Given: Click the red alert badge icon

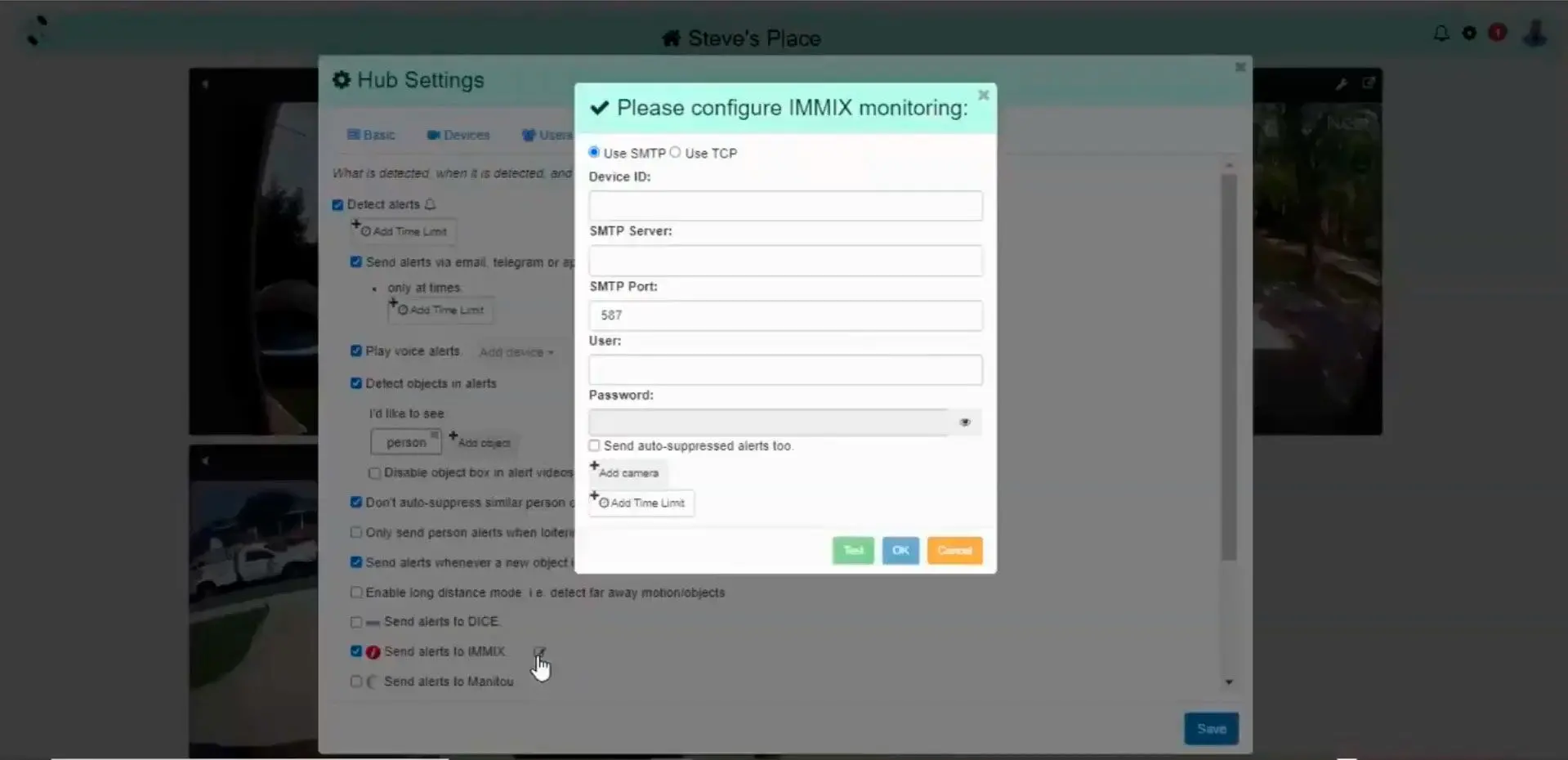Looking at the screenshot, I should tap(1497, 33).
